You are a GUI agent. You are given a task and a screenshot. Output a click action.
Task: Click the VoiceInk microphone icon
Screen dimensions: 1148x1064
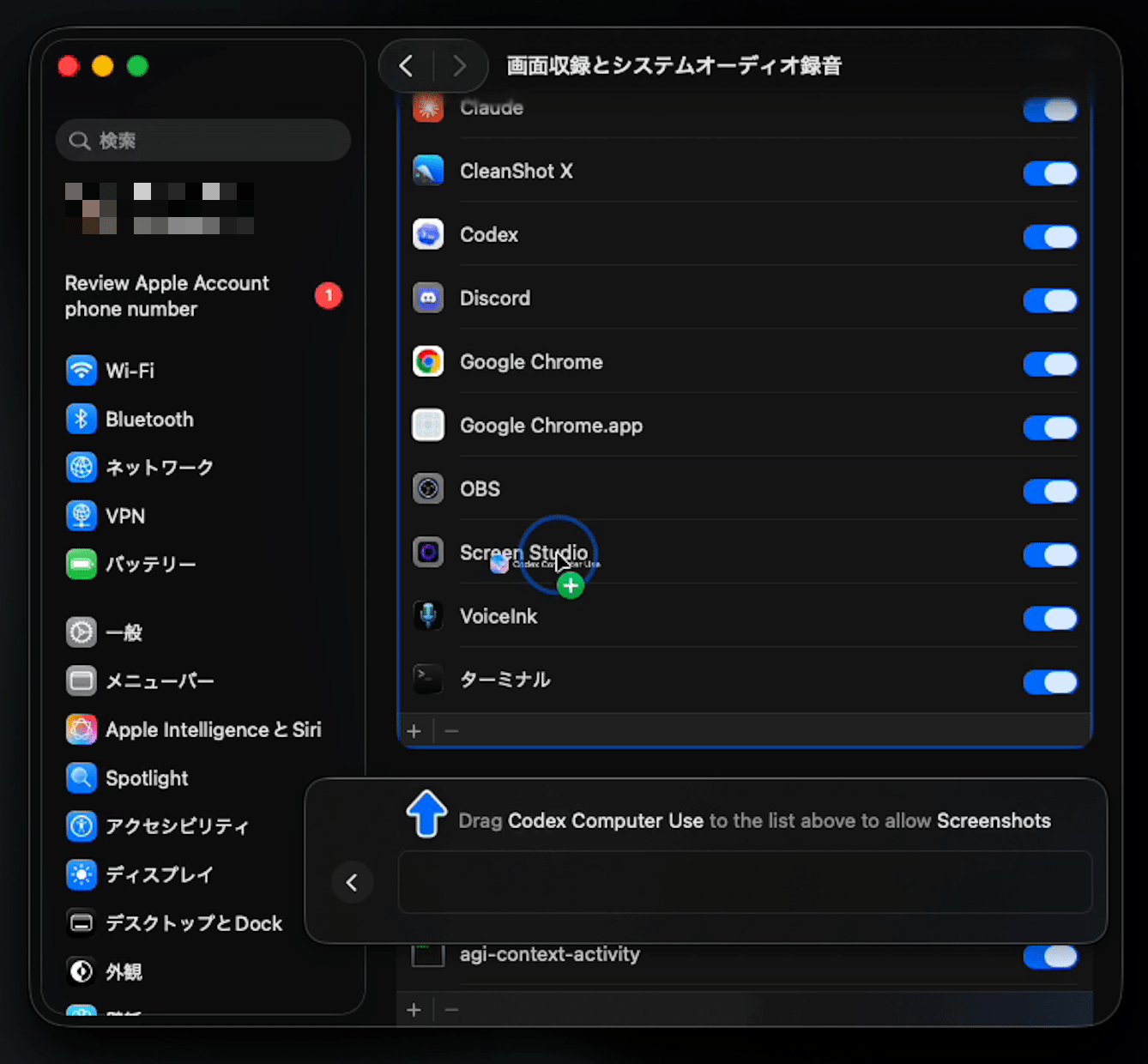click(x=428, y=616)
